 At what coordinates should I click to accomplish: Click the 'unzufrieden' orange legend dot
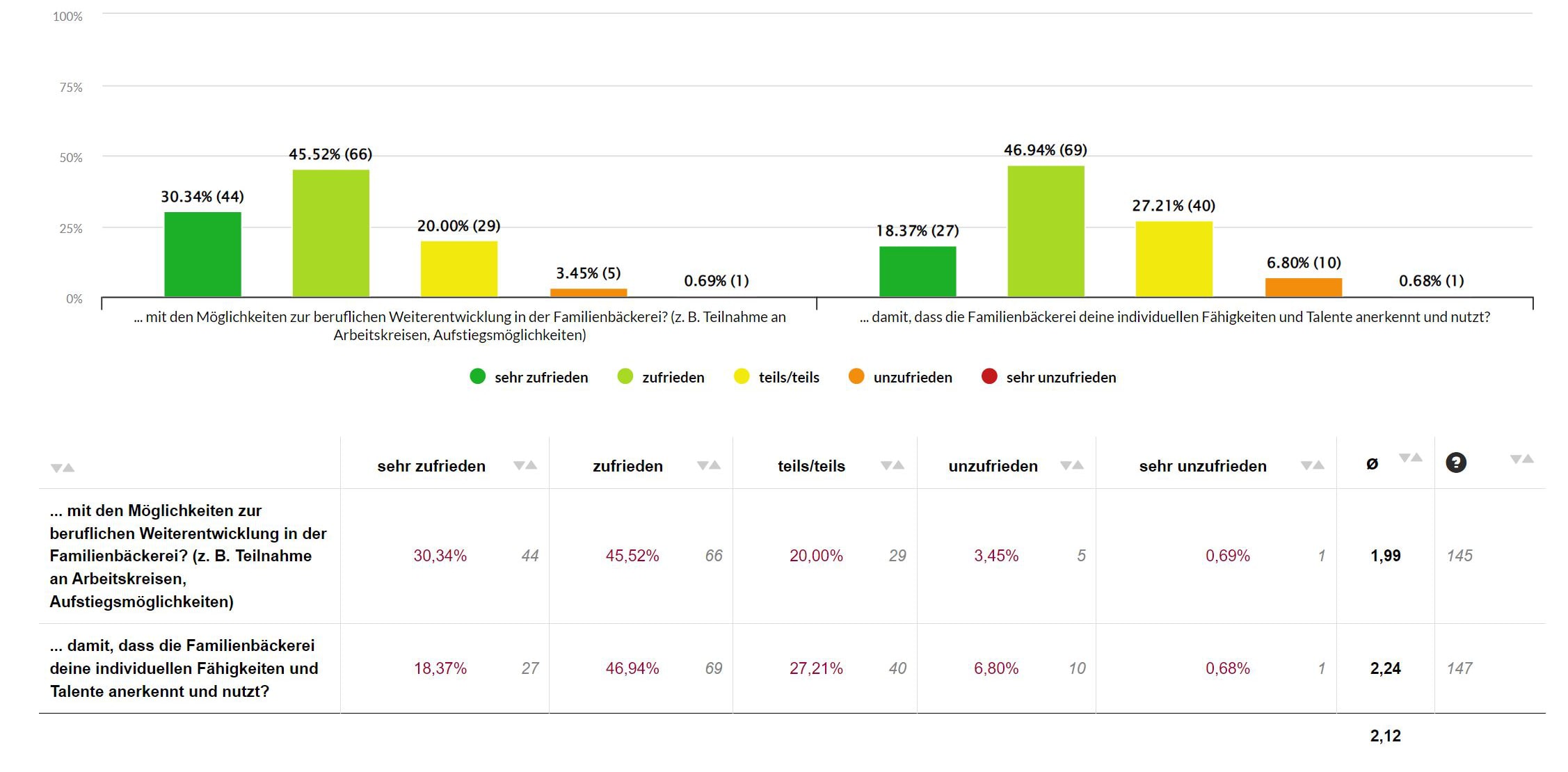pos(856,376)
